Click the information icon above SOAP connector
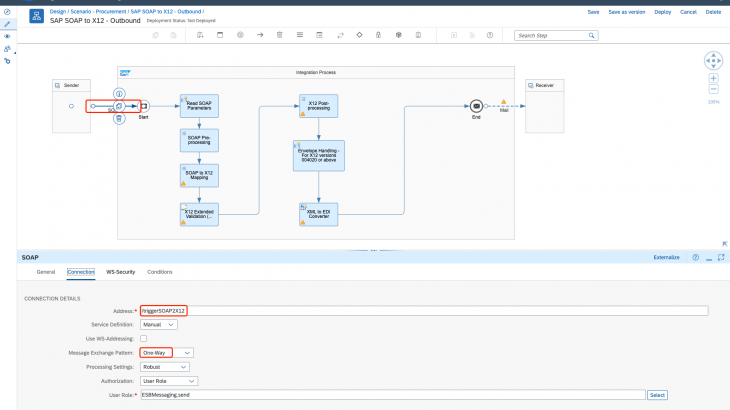The height and width of the screenshot is (410, 730). coord(119,94)
